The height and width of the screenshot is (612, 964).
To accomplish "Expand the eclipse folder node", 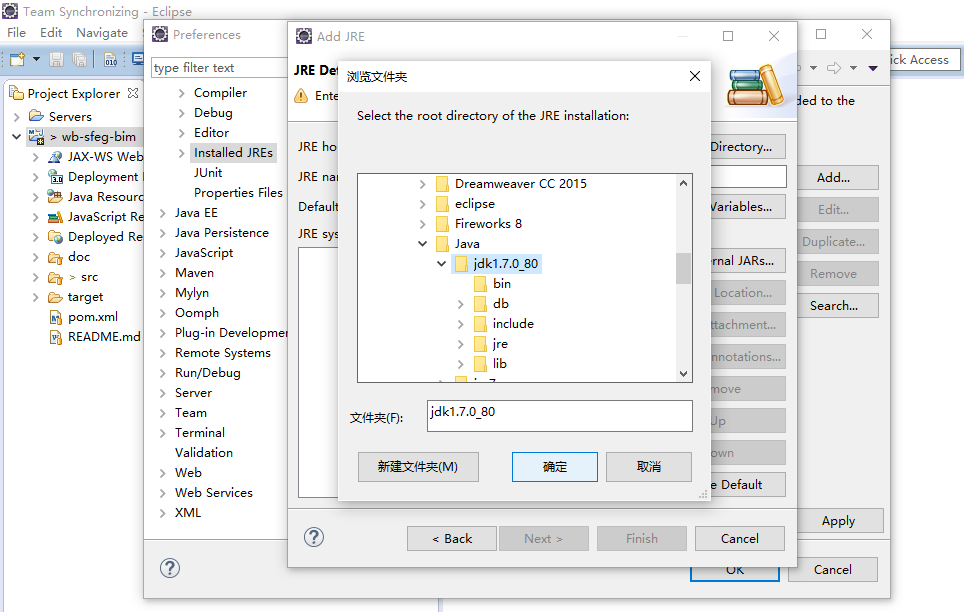I will (x=422, y=204).
